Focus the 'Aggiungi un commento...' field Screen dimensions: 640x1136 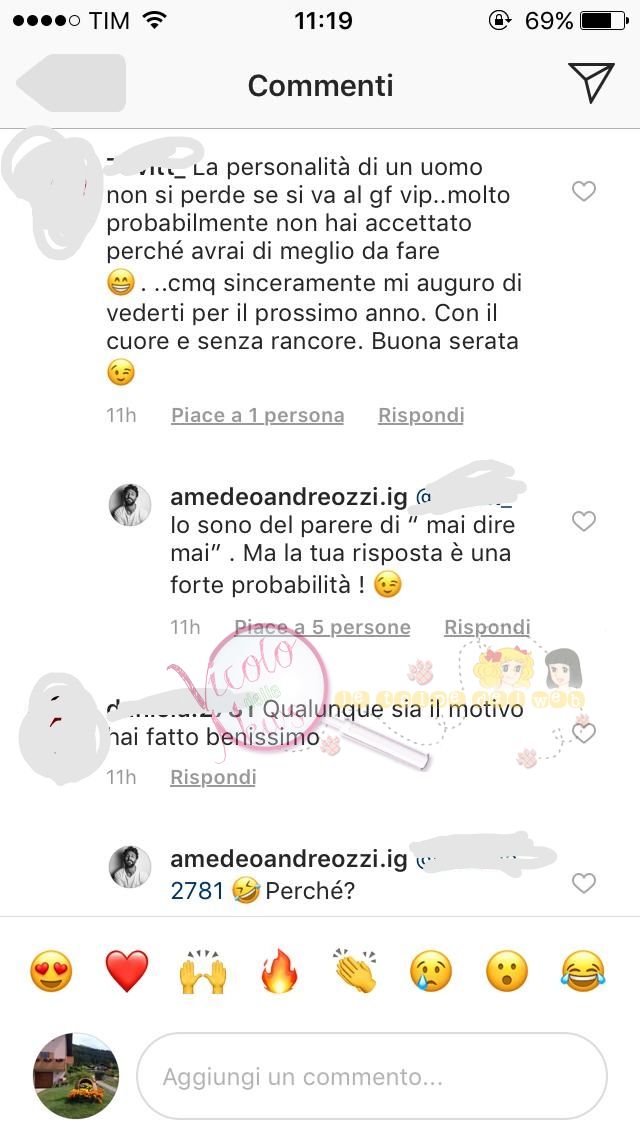[x=372, y=1076]
